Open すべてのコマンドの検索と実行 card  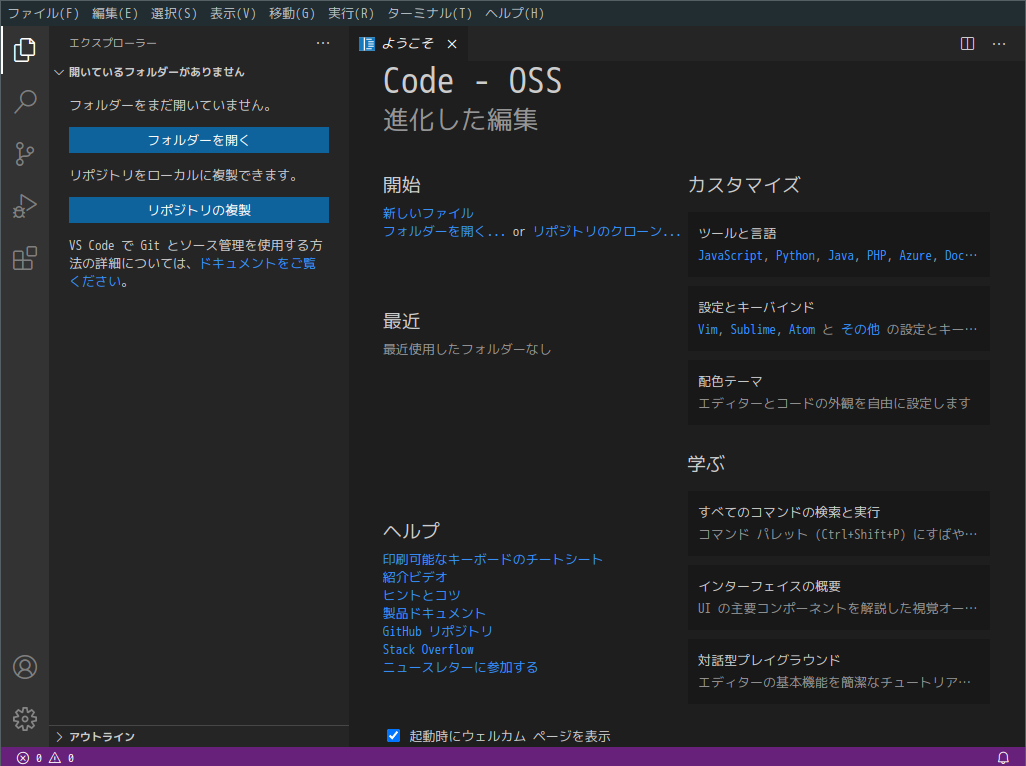pyautogui.click(x=839, y=523)
